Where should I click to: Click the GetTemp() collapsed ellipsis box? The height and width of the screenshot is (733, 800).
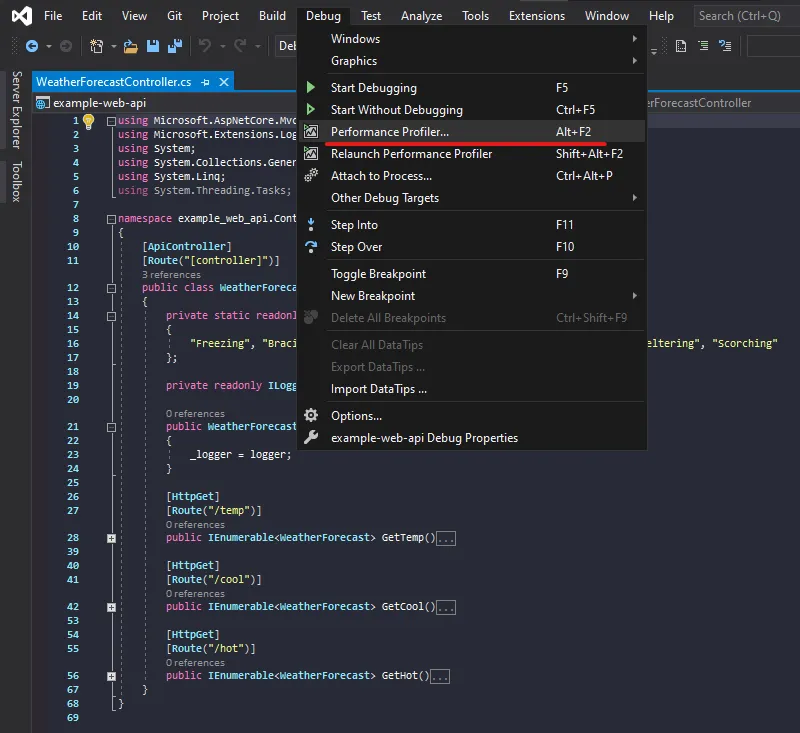point(446,539)
